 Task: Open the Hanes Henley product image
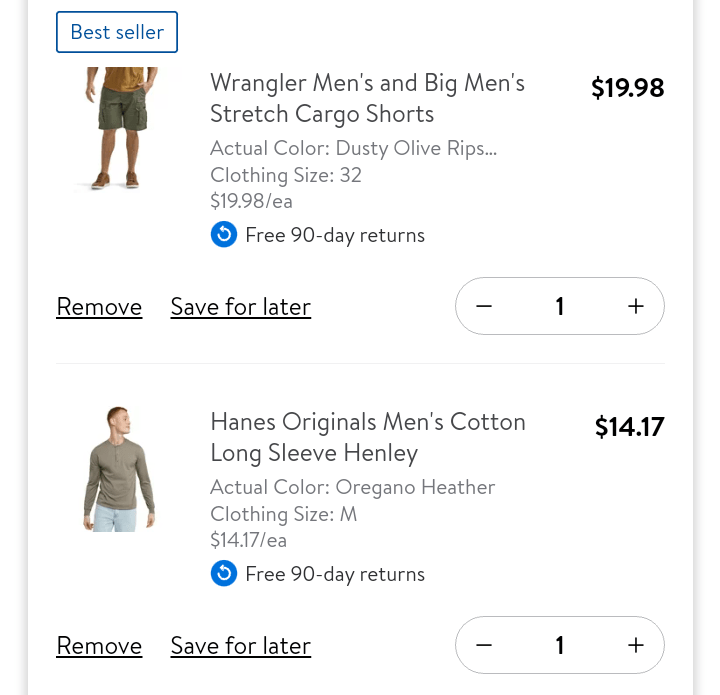pos(119,468)
